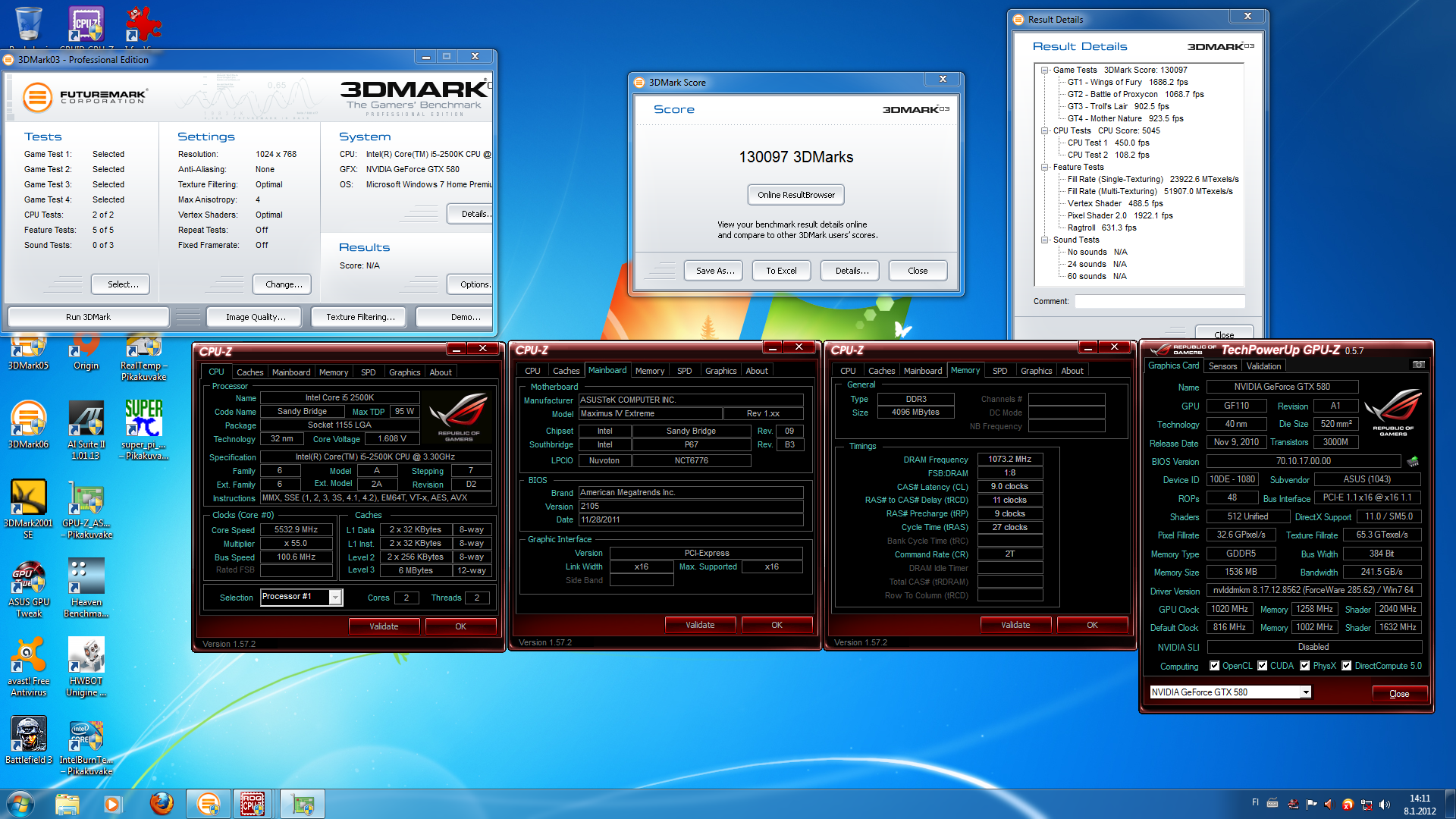Click the BIOS save chip icon in GPU-Z
This screenshot has height=819, width=1456.
(1413, 461)
